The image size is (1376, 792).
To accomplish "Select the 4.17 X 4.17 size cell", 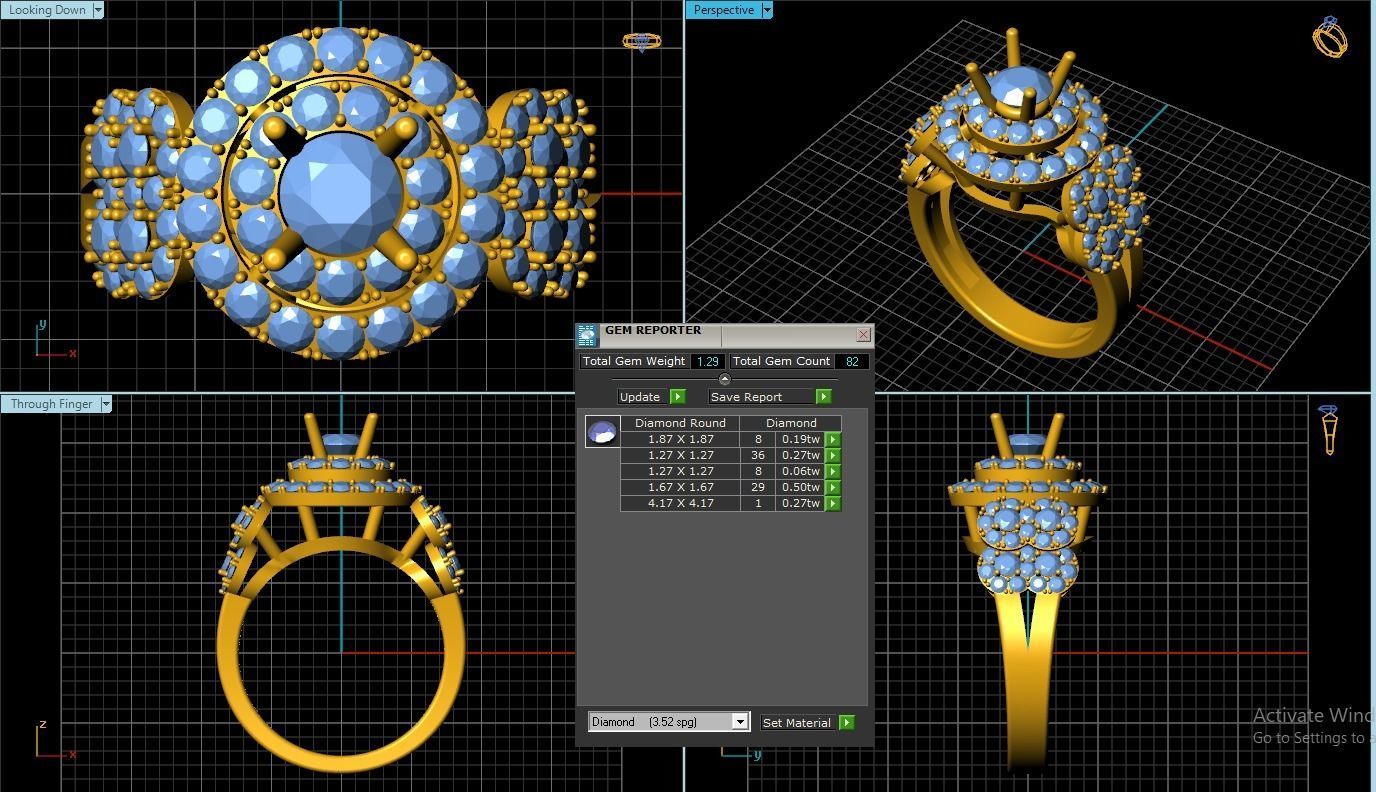I will (680, 503).
